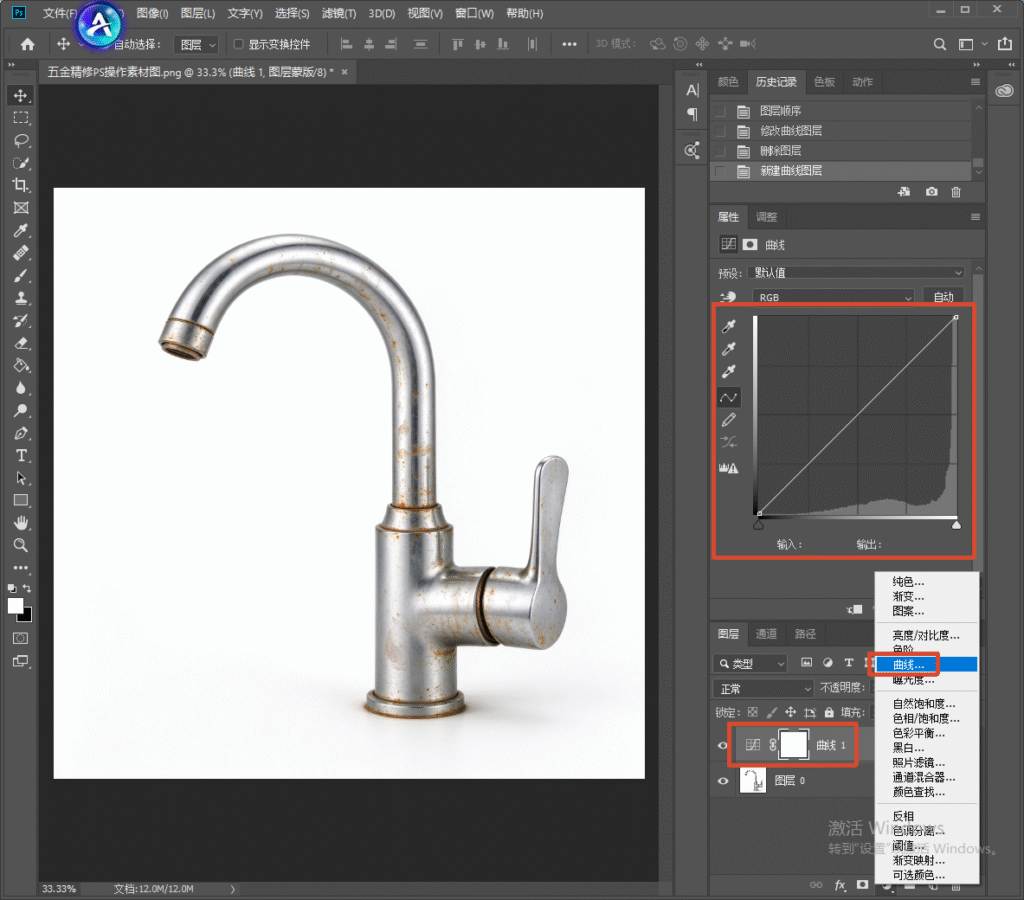Open the layer filter 类型 dropdown
The image size is (1024, 900).
(x=750, y=664)
